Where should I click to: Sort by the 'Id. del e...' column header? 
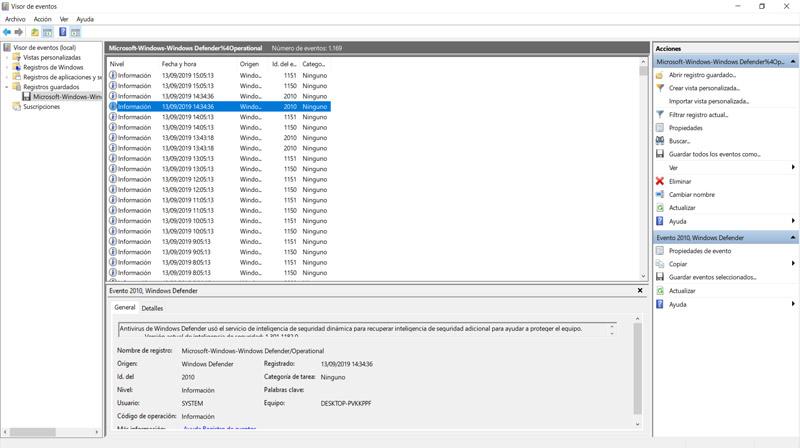[285, 64]
